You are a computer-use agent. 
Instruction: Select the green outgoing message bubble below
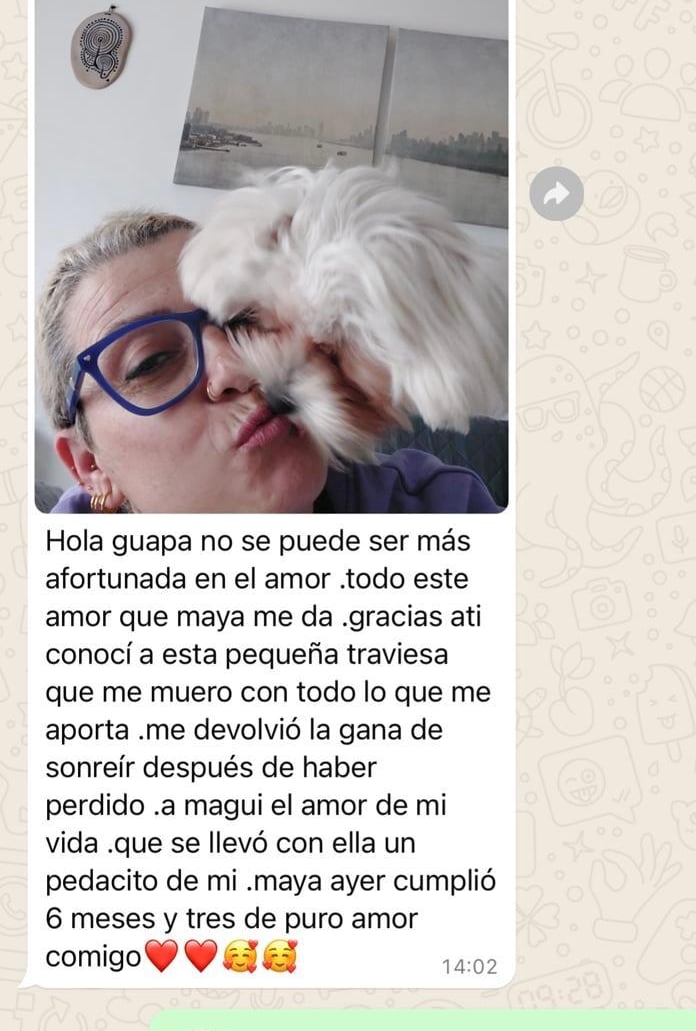(423, 1021)
